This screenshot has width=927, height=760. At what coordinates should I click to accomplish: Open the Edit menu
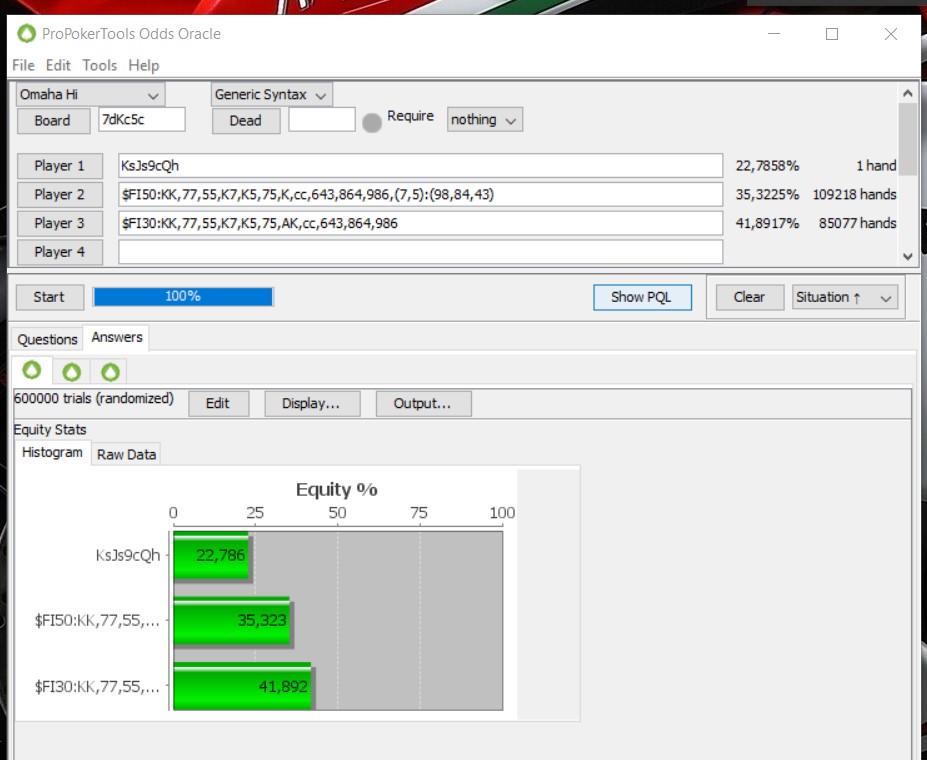(58, 65)
